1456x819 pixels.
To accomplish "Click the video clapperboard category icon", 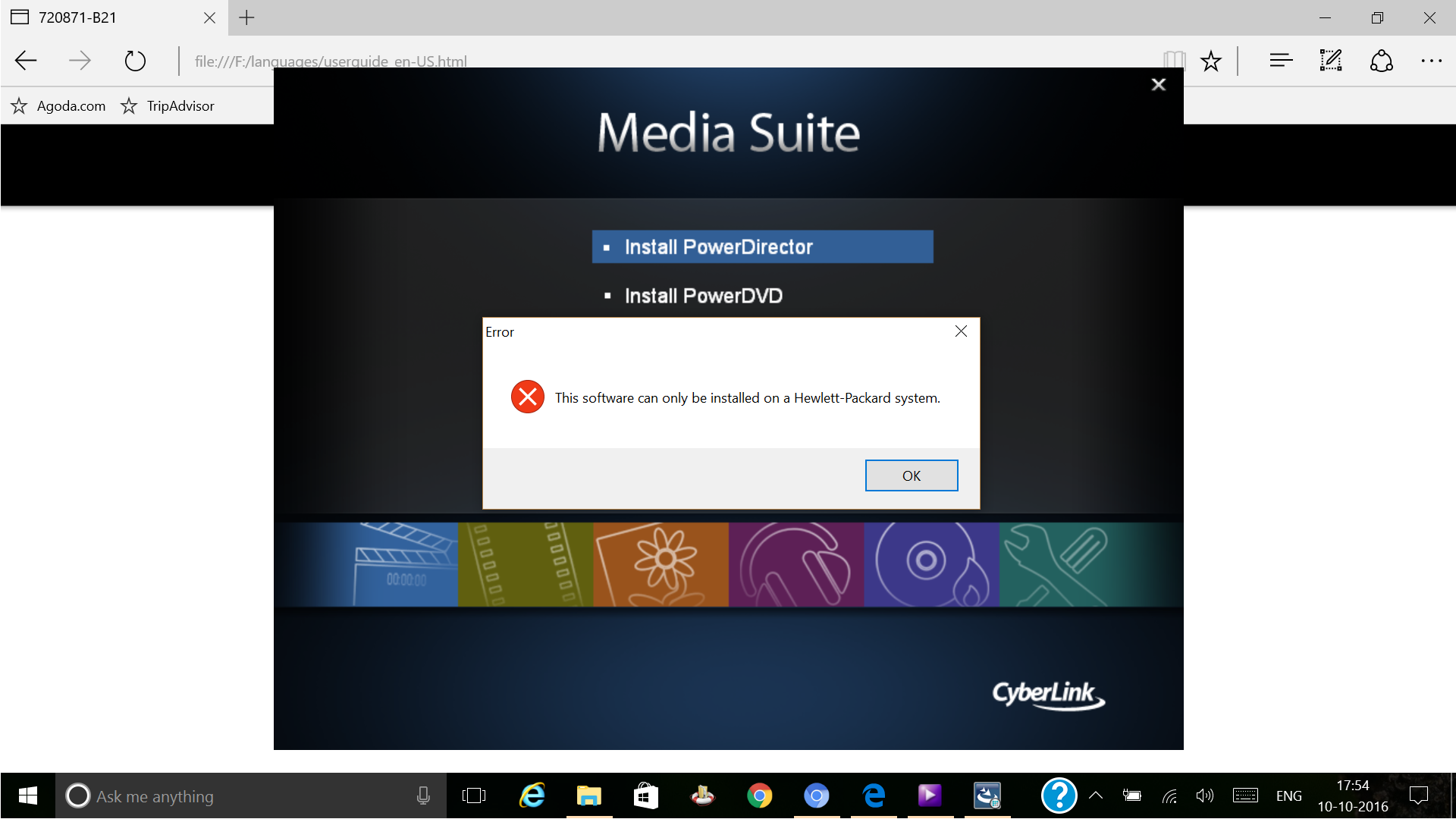I will point(404,564).
